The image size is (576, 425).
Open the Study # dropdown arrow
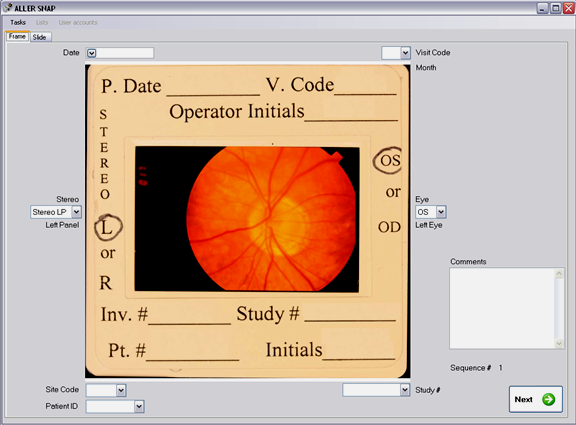click(x=405, y=390)
